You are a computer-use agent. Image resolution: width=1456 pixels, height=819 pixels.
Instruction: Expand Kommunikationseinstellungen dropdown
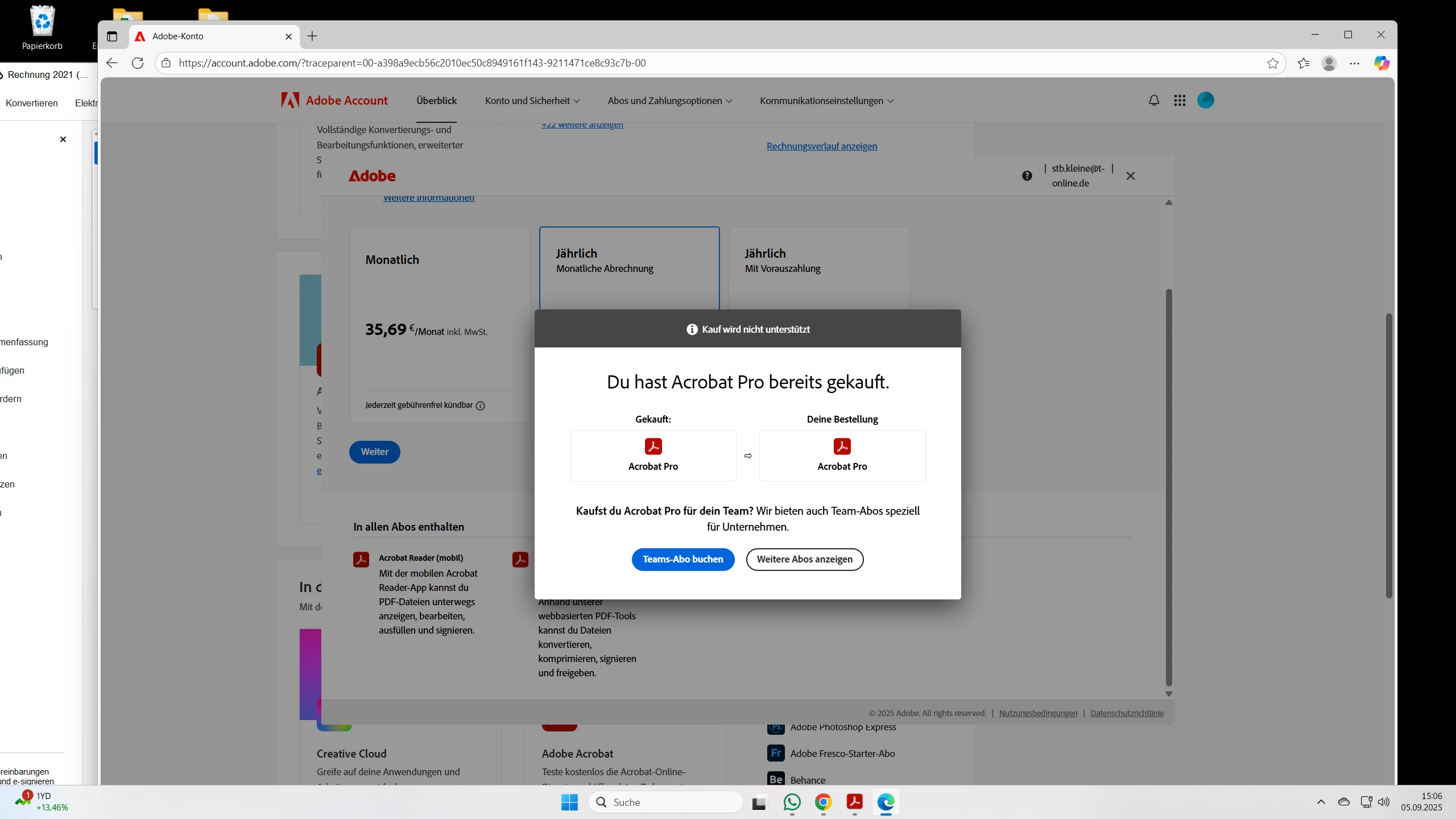(x=826, y=101)
